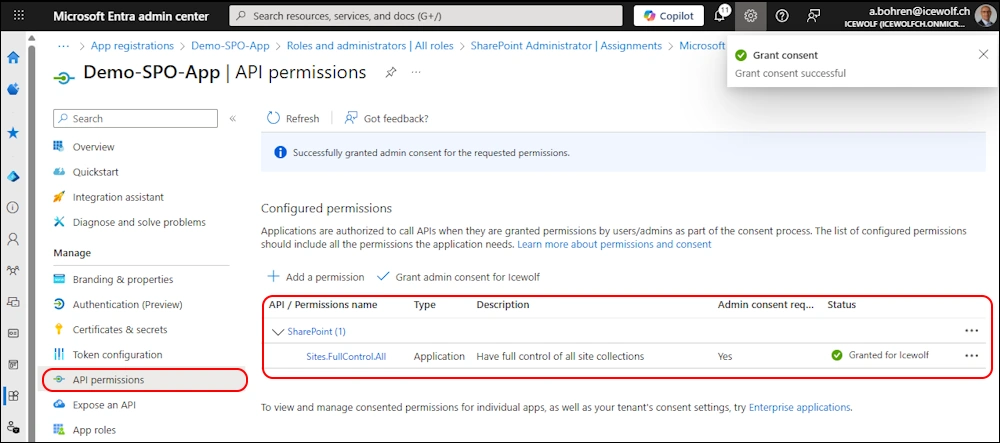Open the app launcher waffle icon
Viewport: 1000px width, 443px height.
19,16
